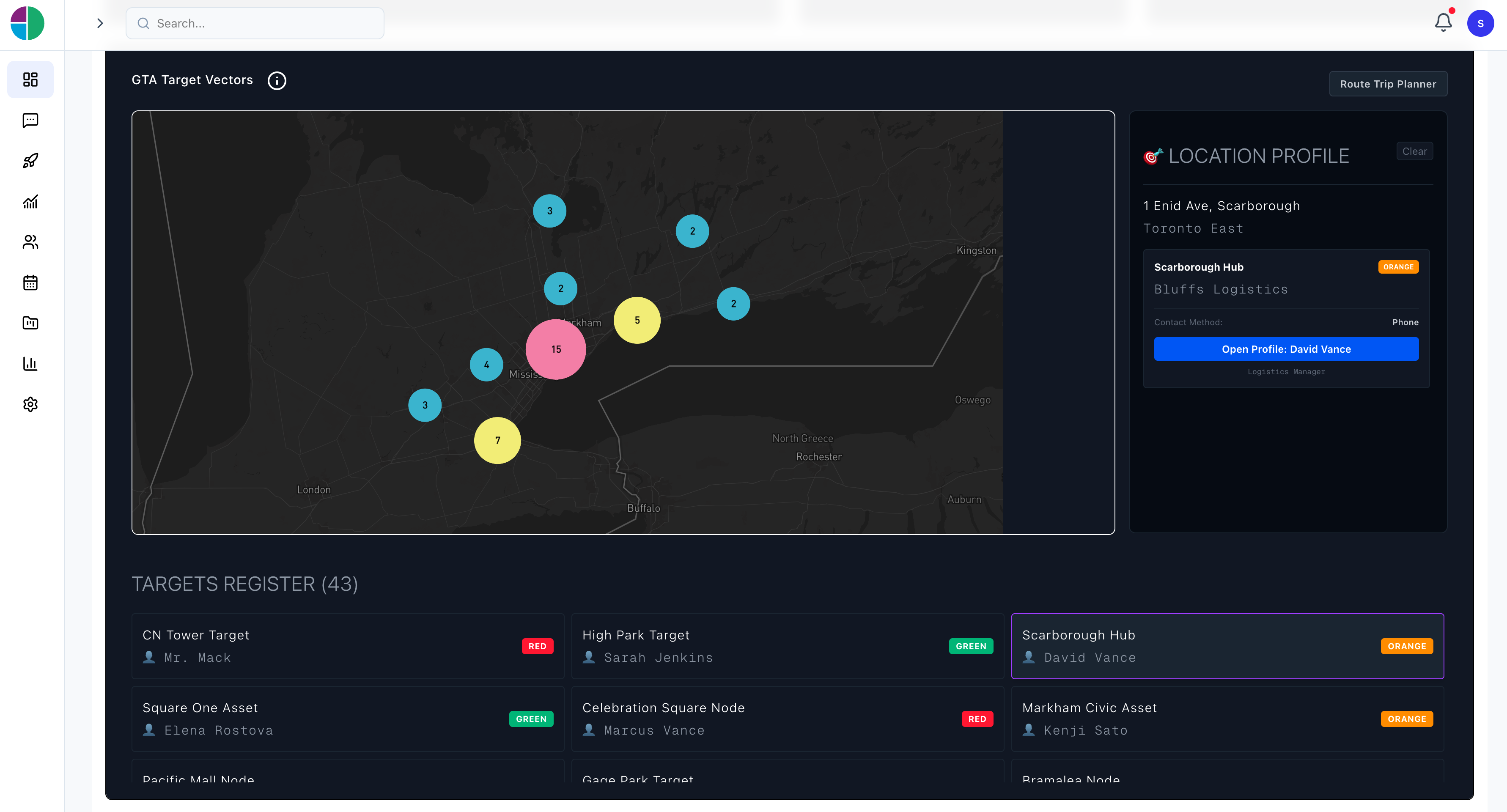Focus the Search input field
The image size is (1507, 812).
point(255,23)
